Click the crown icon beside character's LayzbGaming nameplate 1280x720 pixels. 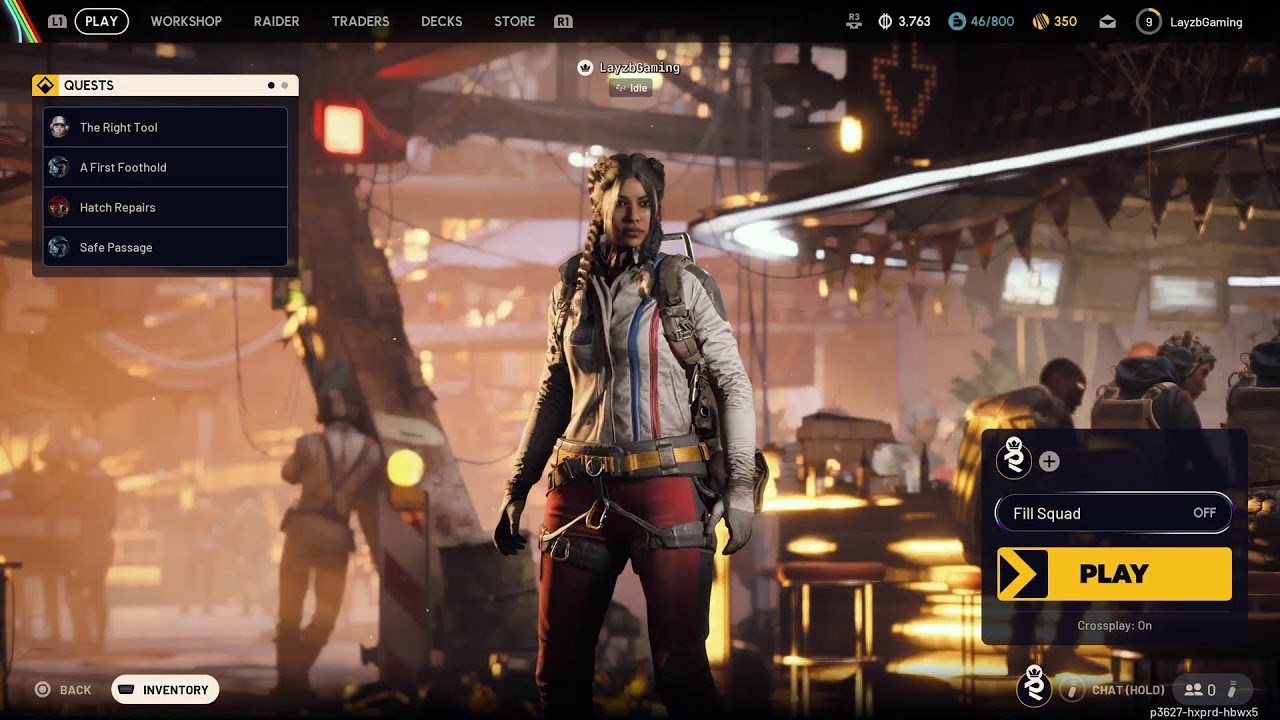click(585, 68)
